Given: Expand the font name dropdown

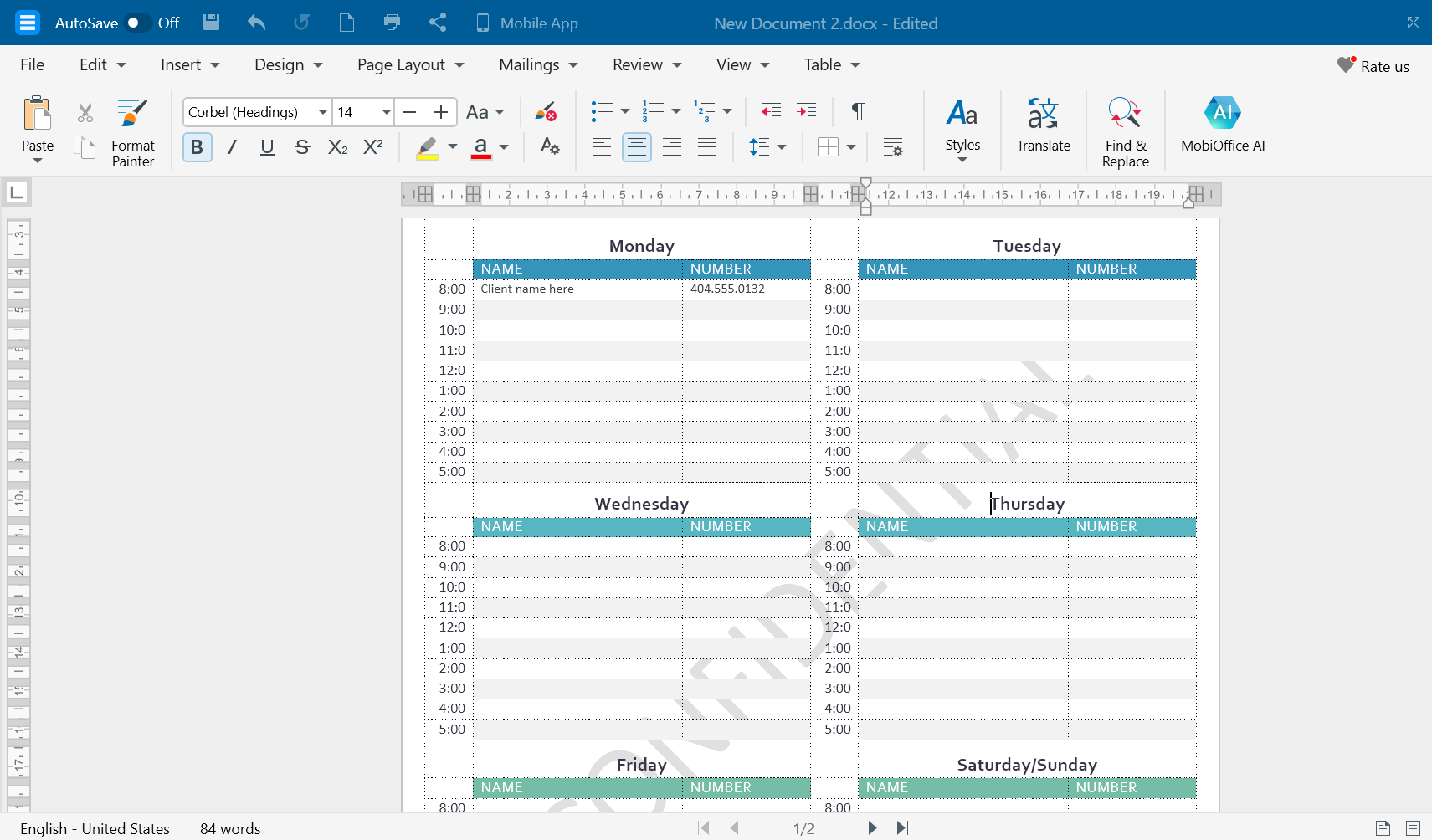Looking at the screenshot, I should coord(322,112).
